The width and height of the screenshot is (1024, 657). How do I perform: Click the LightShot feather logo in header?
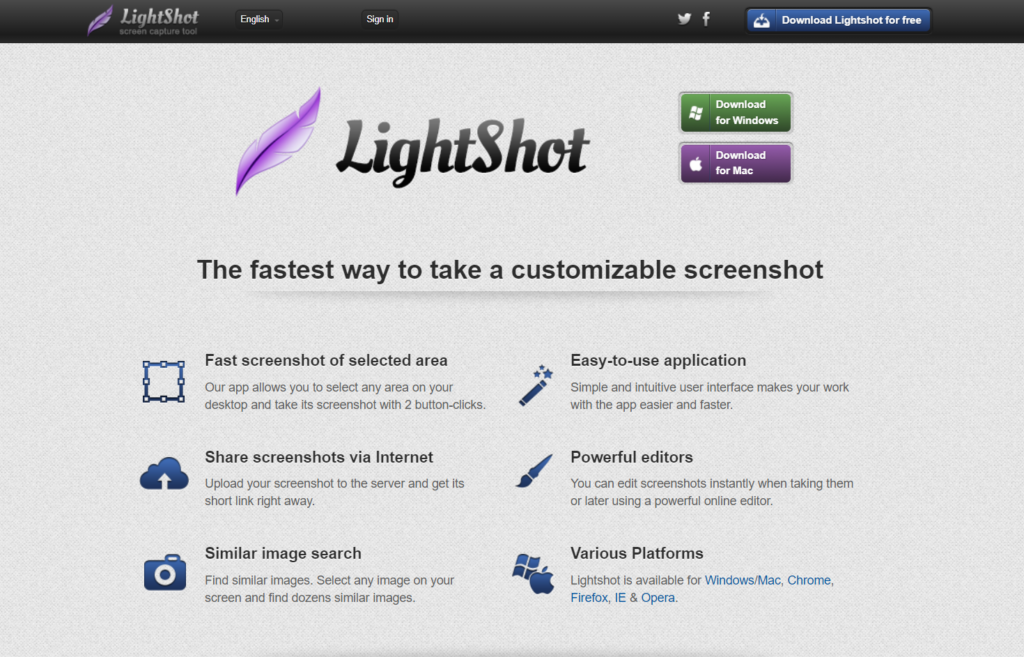[100, 20]
